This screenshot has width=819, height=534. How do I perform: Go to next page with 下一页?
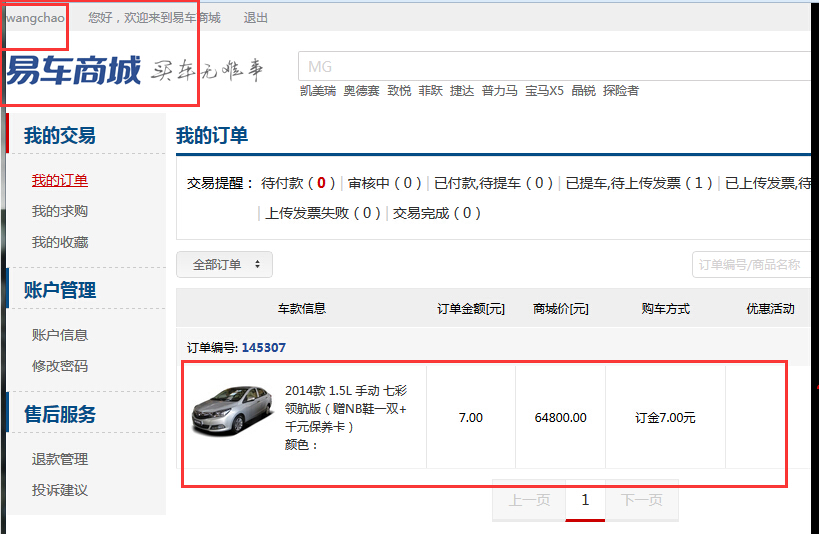tap(641, 500)
